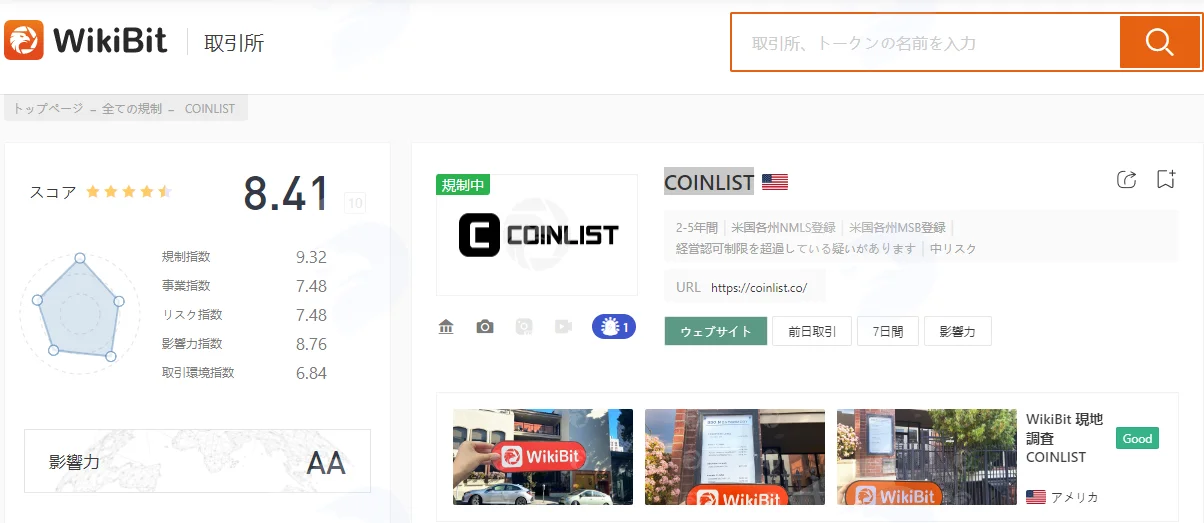Screen dimensions: 1204x523
Task: Click the 2-5年間 tag
Action: 697,228
